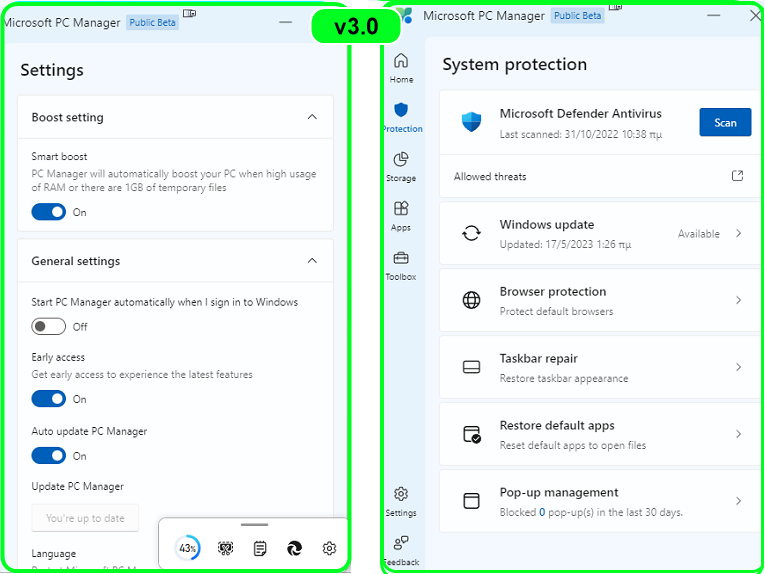
Task: Open Pop-up management chevron
Action: 739,501
